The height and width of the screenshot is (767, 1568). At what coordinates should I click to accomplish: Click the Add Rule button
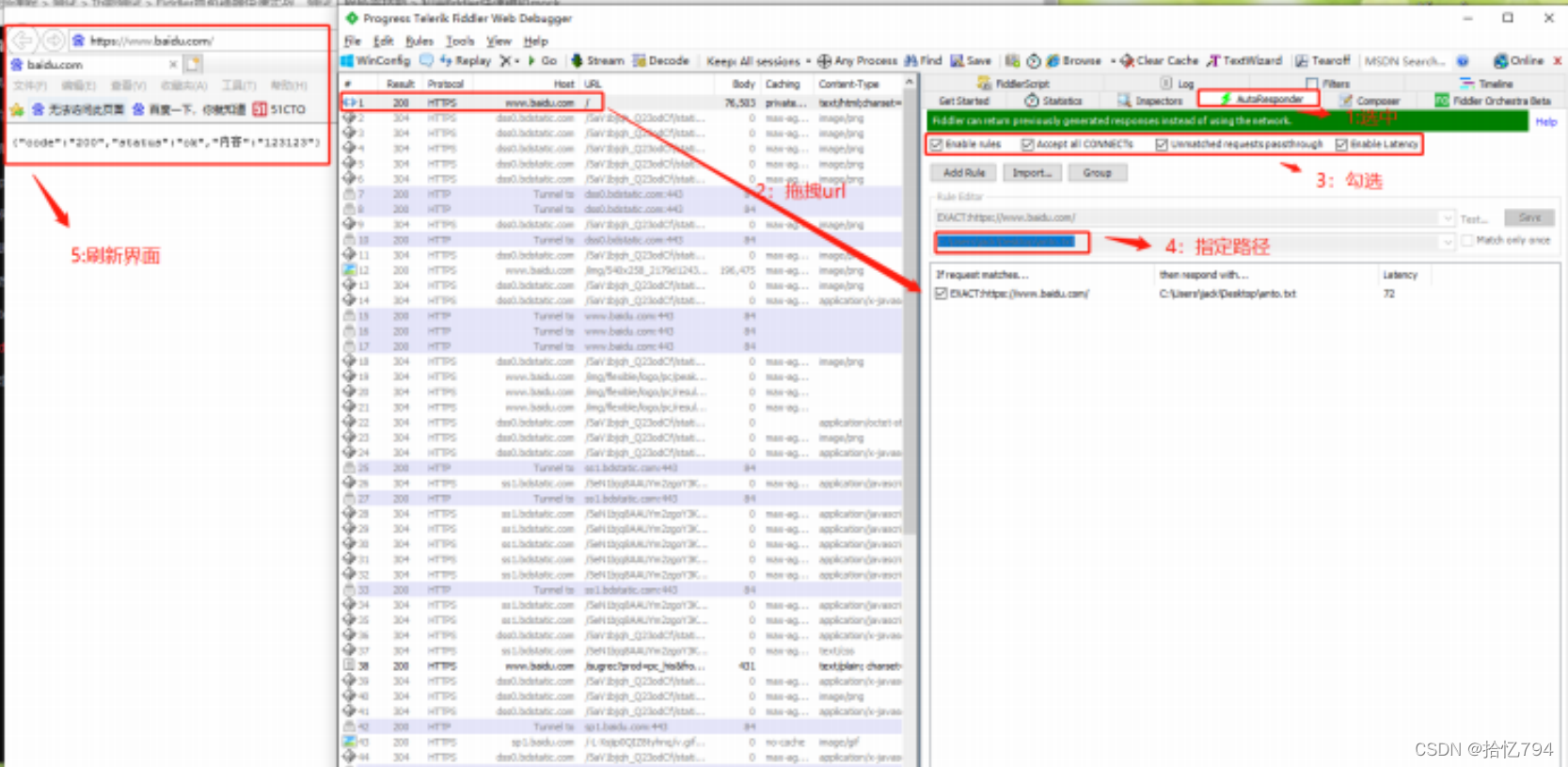pyautogui.click(x=964, y=173)
